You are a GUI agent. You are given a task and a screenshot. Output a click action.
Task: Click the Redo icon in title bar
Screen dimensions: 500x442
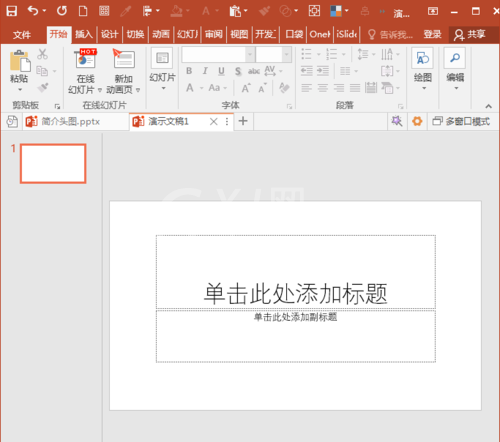(61, 11)
